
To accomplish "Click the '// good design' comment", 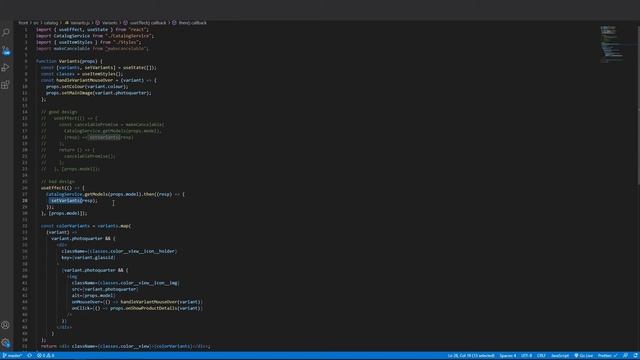I will 59,112.
